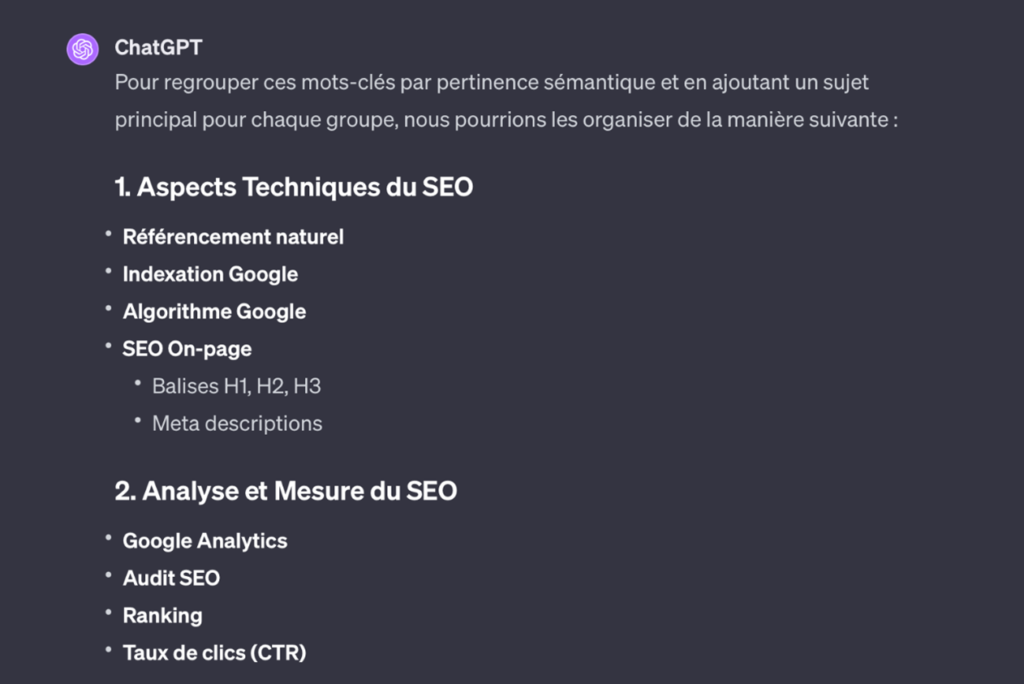The height and width of the screenshot is (684, 1024).
Task: Click the "Meta descriptions" sub-item
Action: (237, 423)
